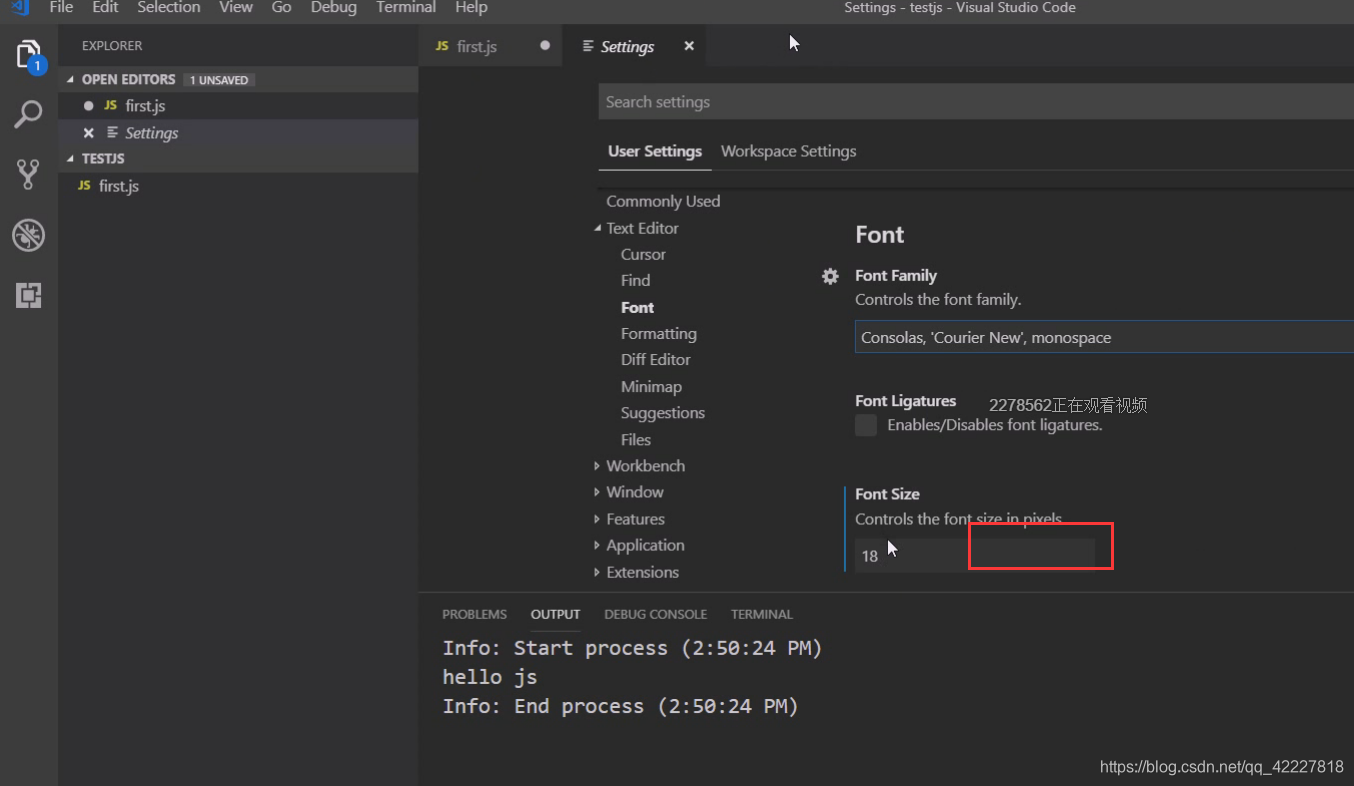Close the Settings tab with its X
1354x786 pixels.
[689, 46]
